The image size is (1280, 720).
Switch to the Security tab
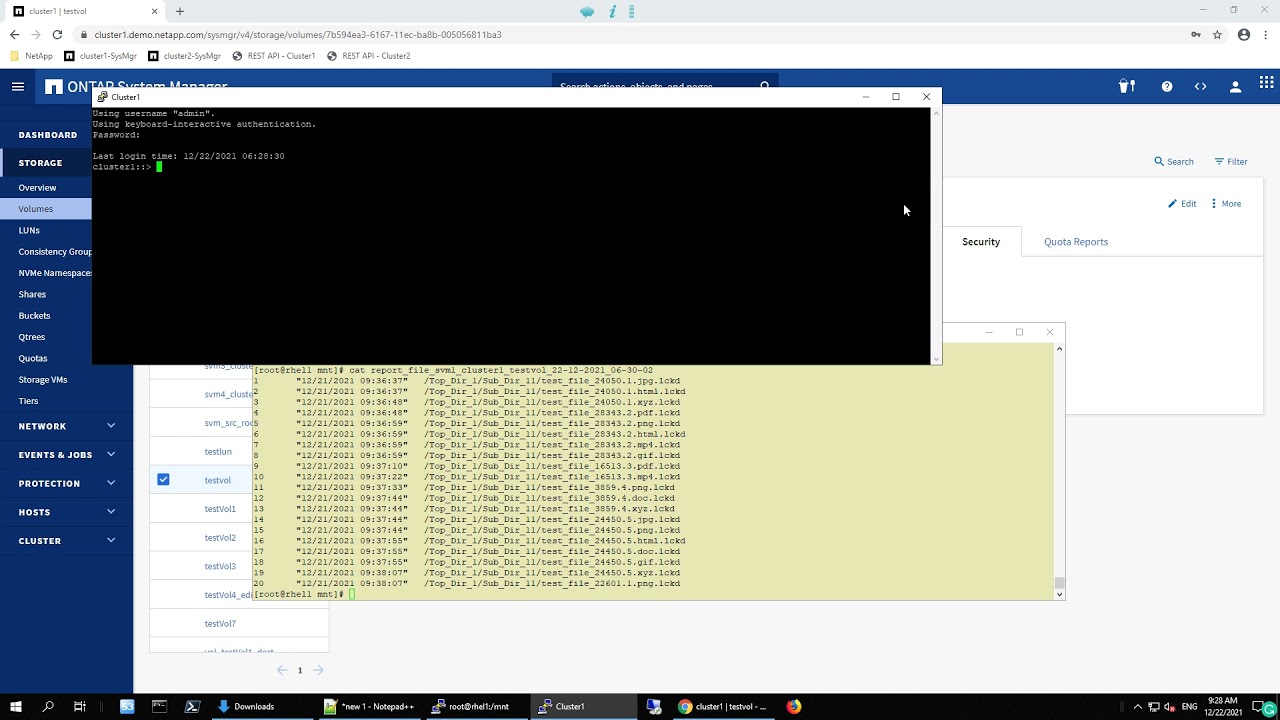tap(981, 242)
